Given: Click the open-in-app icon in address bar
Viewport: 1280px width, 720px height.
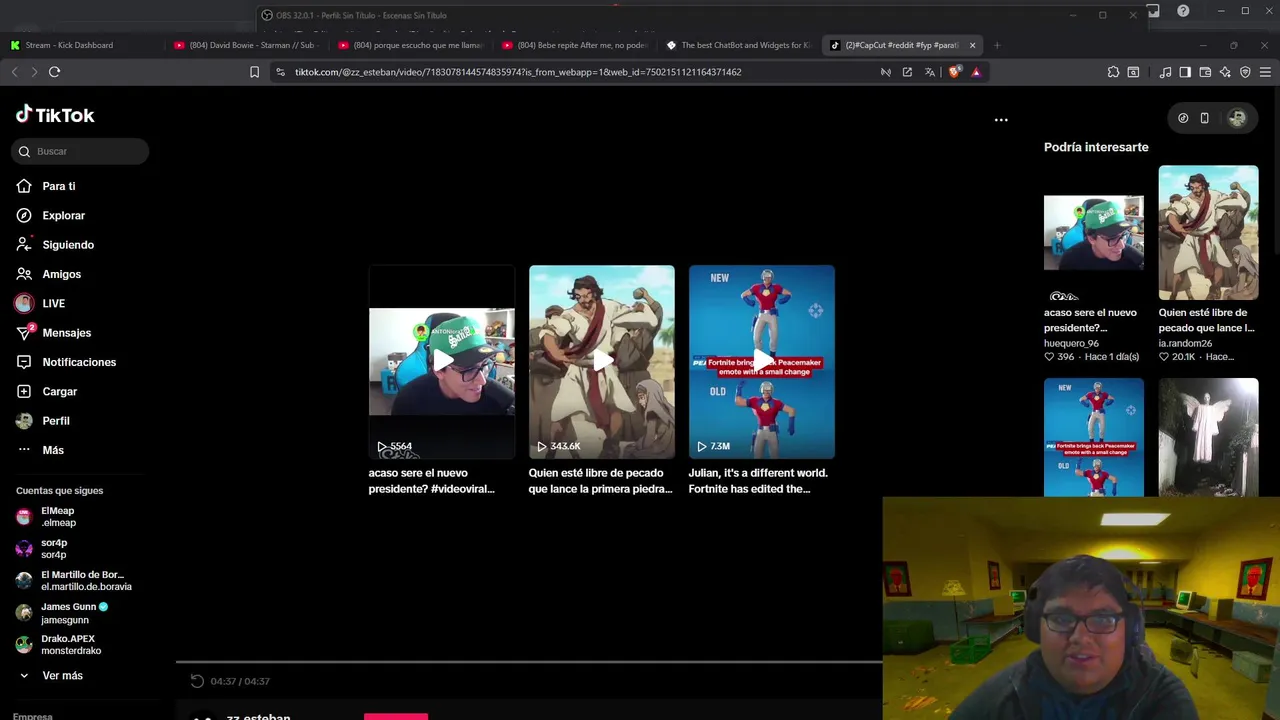Looking at the screenshot, I should (907, 72).
